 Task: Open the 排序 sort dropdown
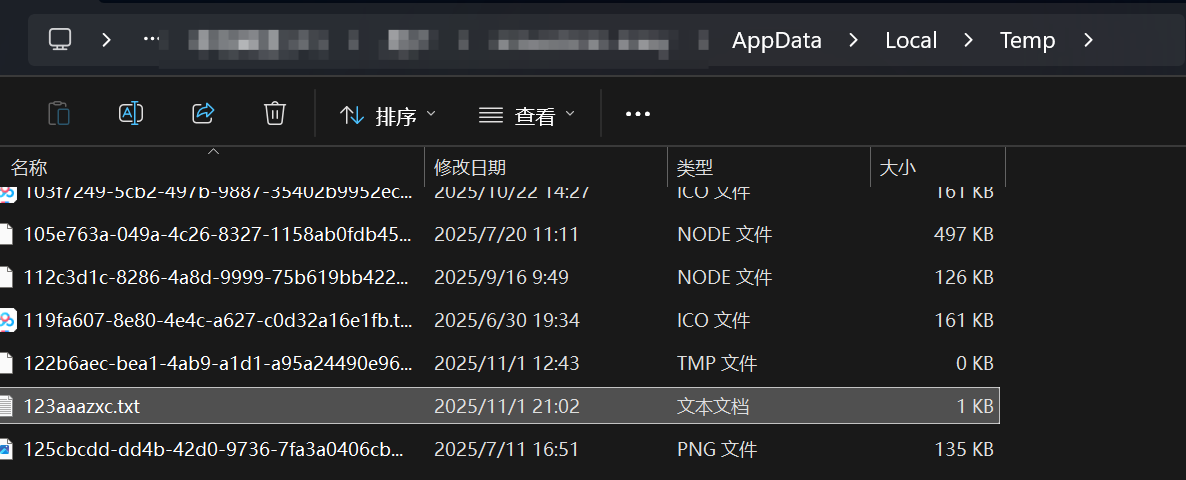coord(388,115)
